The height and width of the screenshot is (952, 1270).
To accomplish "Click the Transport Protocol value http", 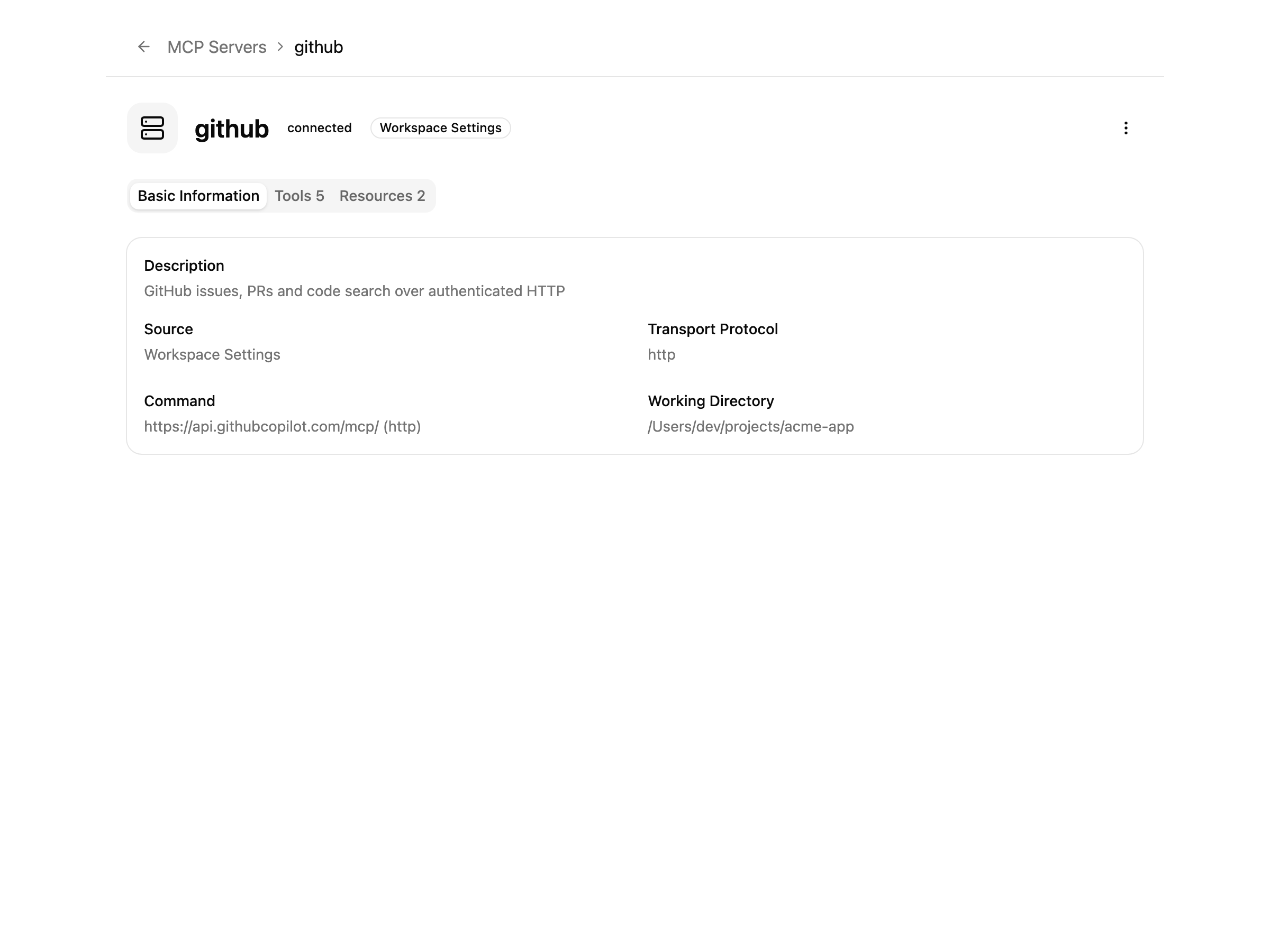I will (x=661, y=355).
